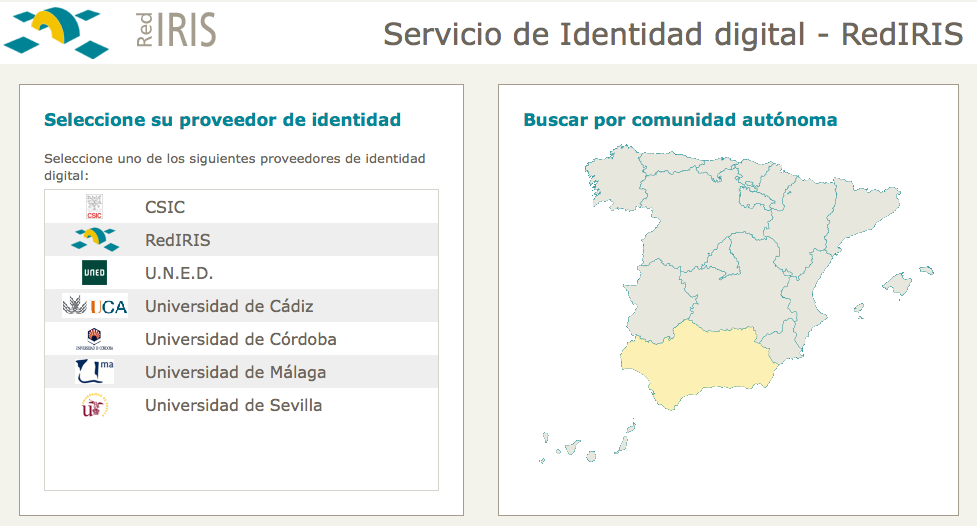977x526 pixels.
Task: Click the Universidad de Córdoba crest icon
Action: 94,339
